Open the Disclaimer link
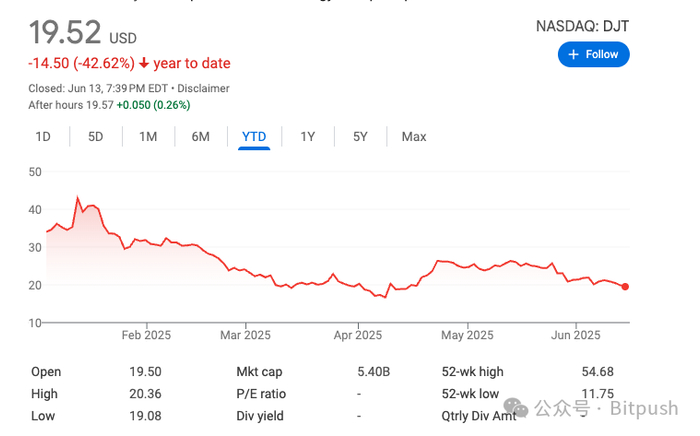Viewport: 700px width, 436px height. (x=206, y=88)
